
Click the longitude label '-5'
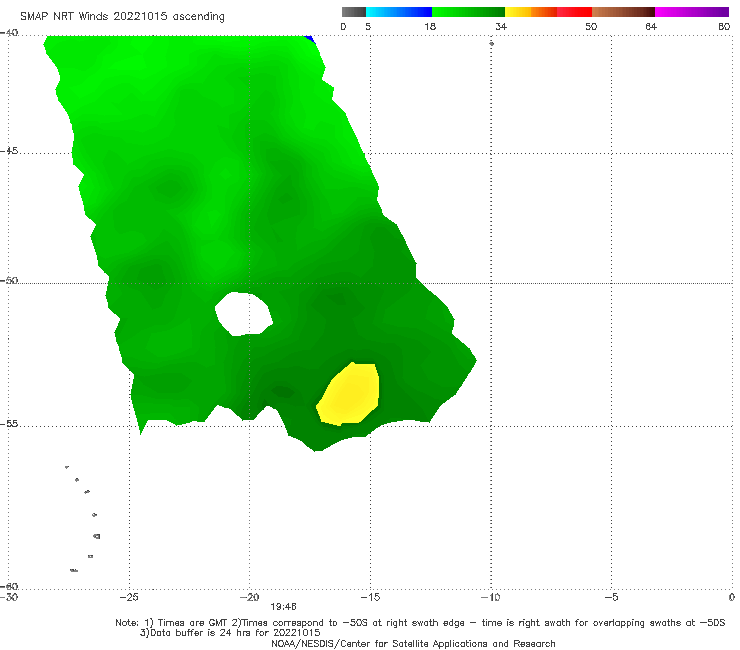tap(611, 597)
